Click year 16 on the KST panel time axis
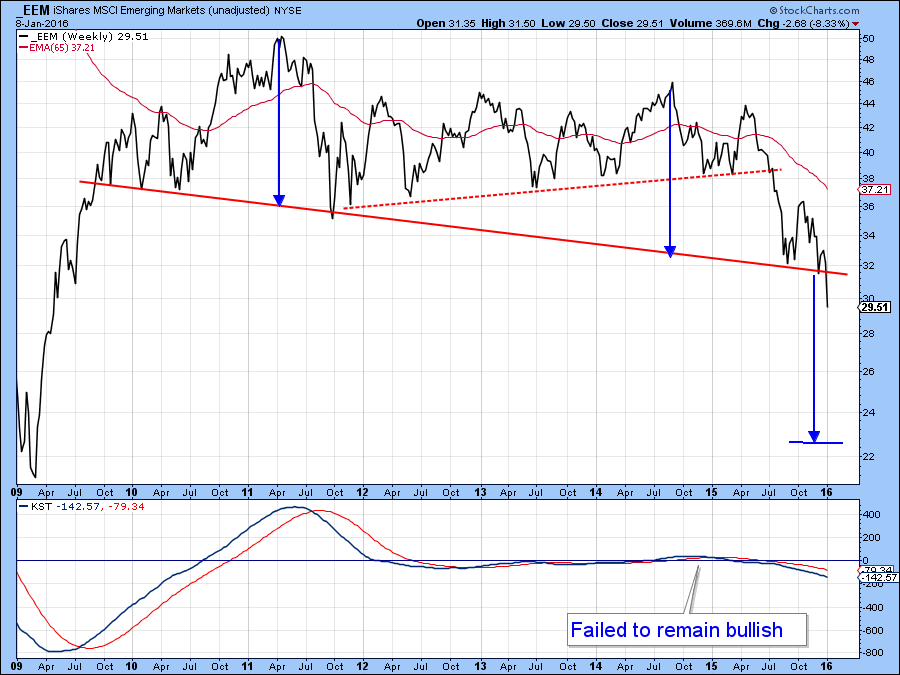This screenshot has width=900, height=675. point(827,666)
